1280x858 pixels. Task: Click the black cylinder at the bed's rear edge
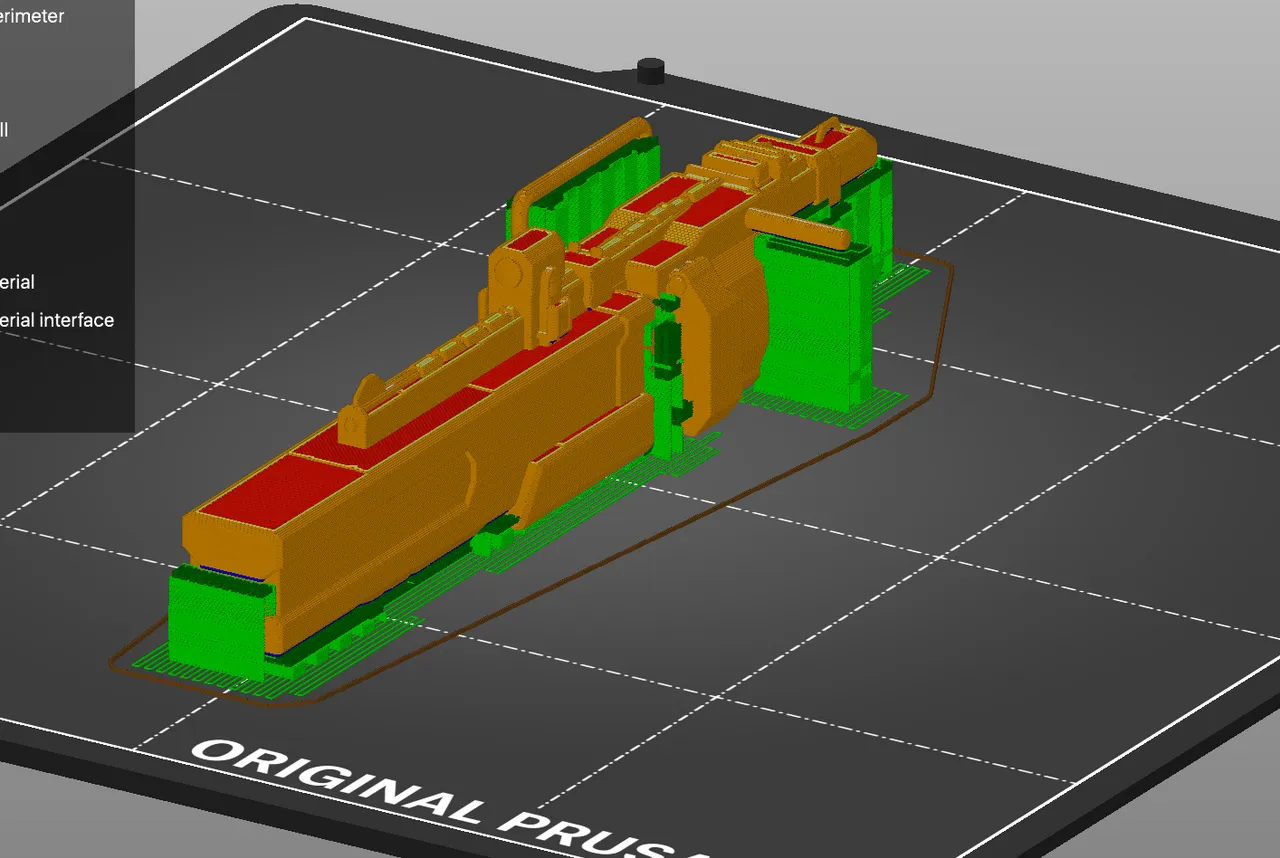pos(651,71)
